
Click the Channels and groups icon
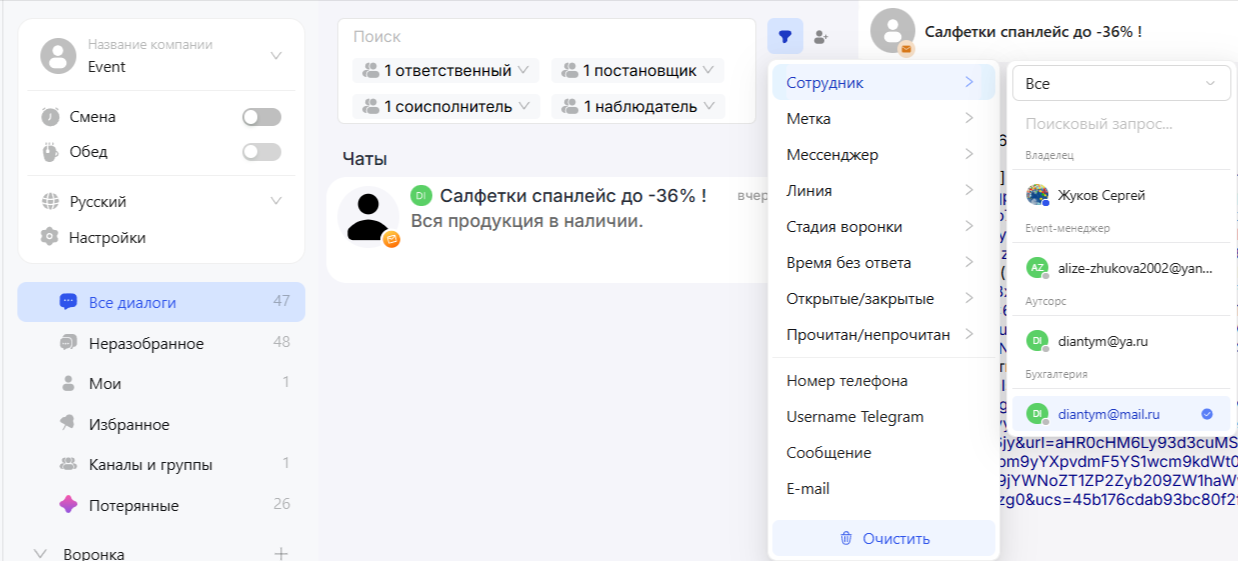point(68,465)
